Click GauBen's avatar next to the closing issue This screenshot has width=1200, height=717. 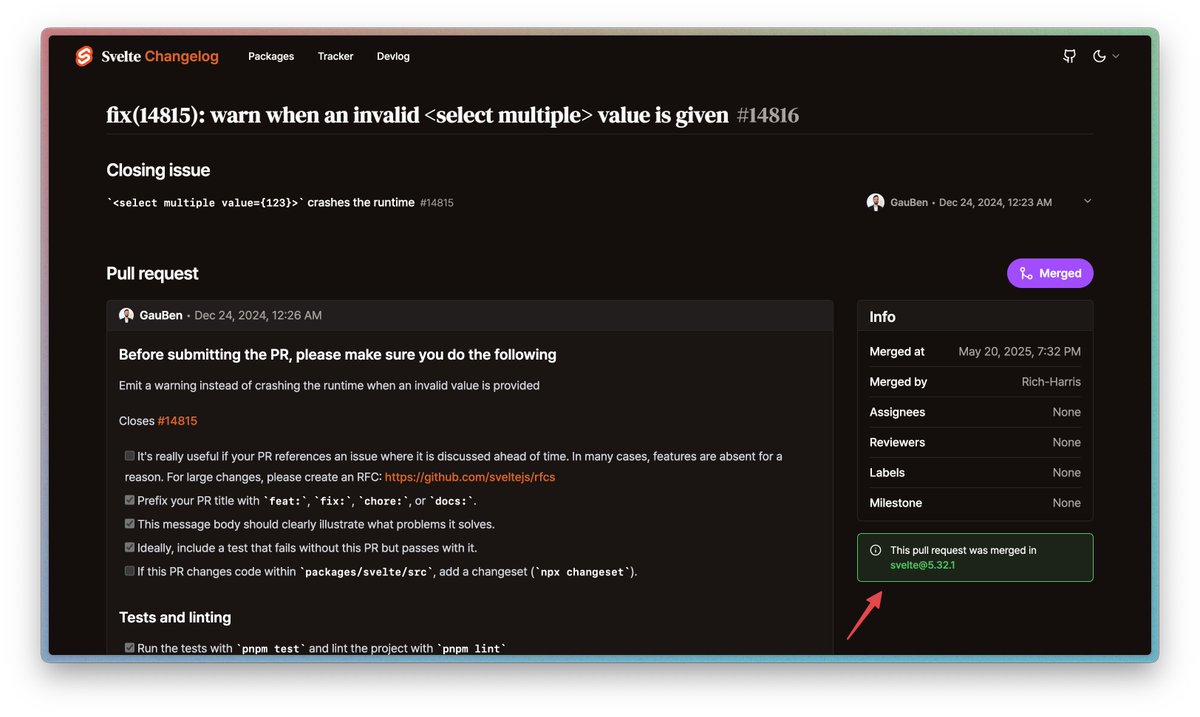pyautogui.click(x=876, y=201)
